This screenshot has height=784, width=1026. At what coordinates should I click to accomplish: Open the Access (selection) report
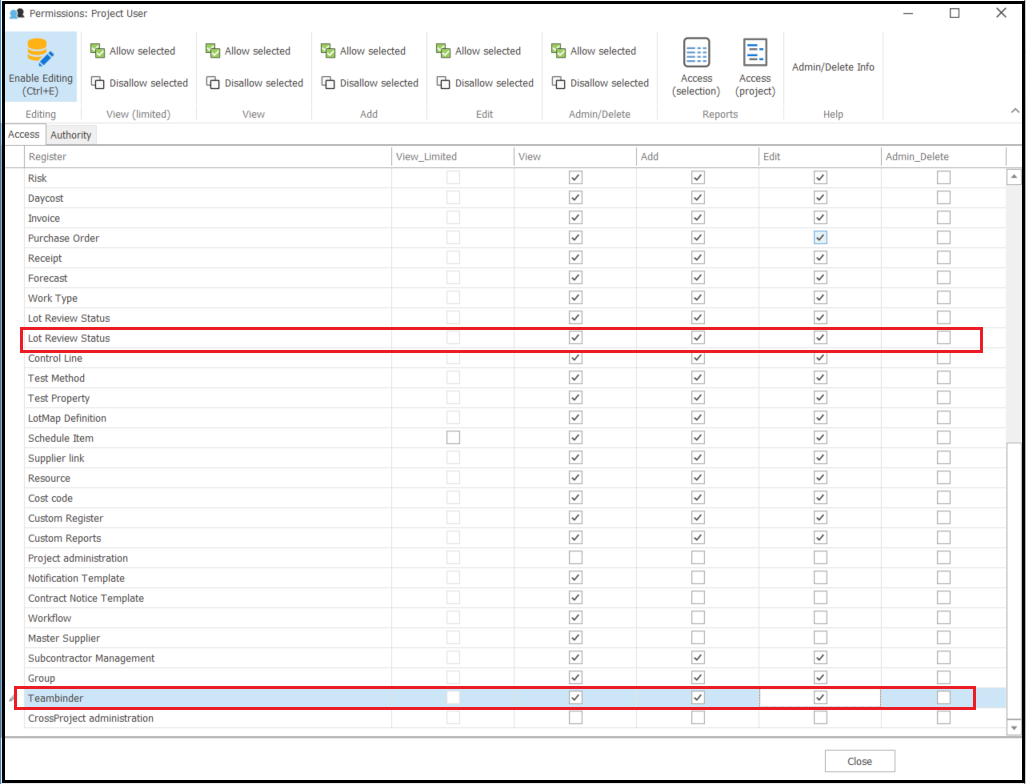tap(696, 66)
